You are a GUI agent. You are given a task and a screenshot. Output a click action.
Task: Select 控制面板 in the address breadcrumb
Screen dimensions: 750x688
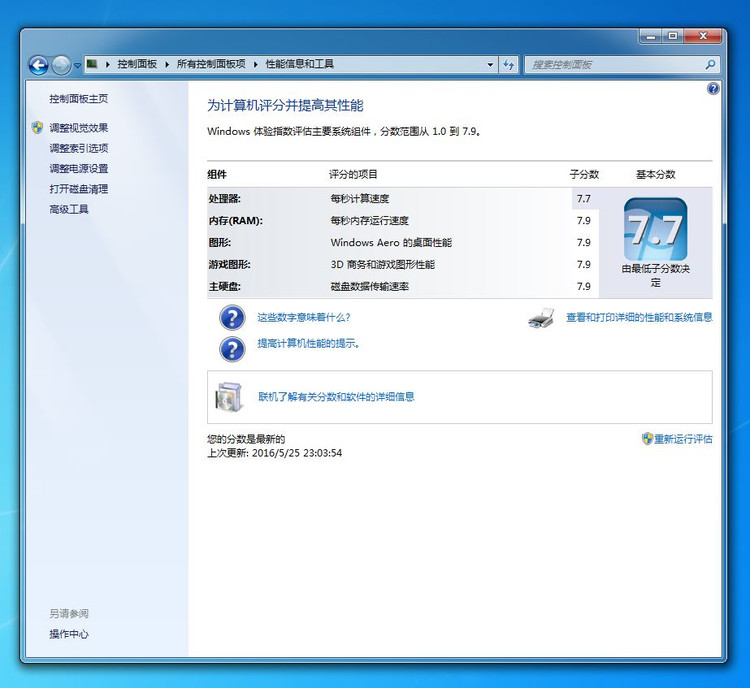137,64
